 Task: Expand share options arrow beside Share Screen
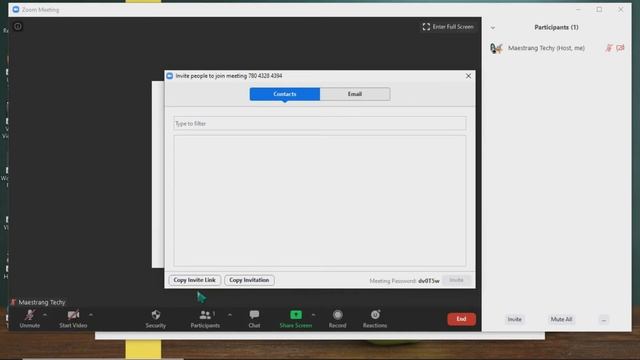(x=313, y=315)
